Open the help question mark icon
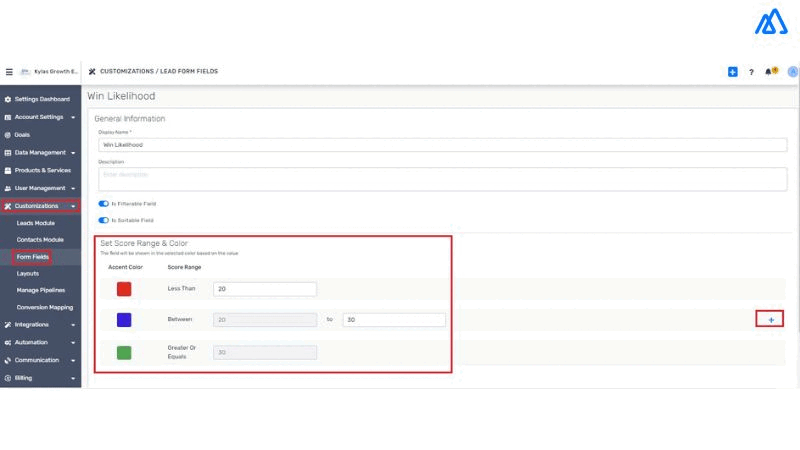 click(751, 72)
